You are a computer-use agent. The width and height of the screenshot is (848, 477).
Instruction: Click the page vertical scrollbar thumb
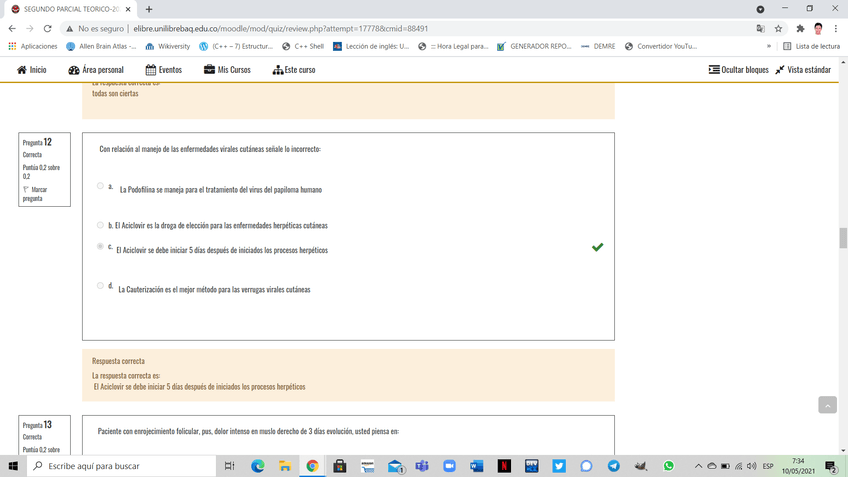click(x=843, y=238)
